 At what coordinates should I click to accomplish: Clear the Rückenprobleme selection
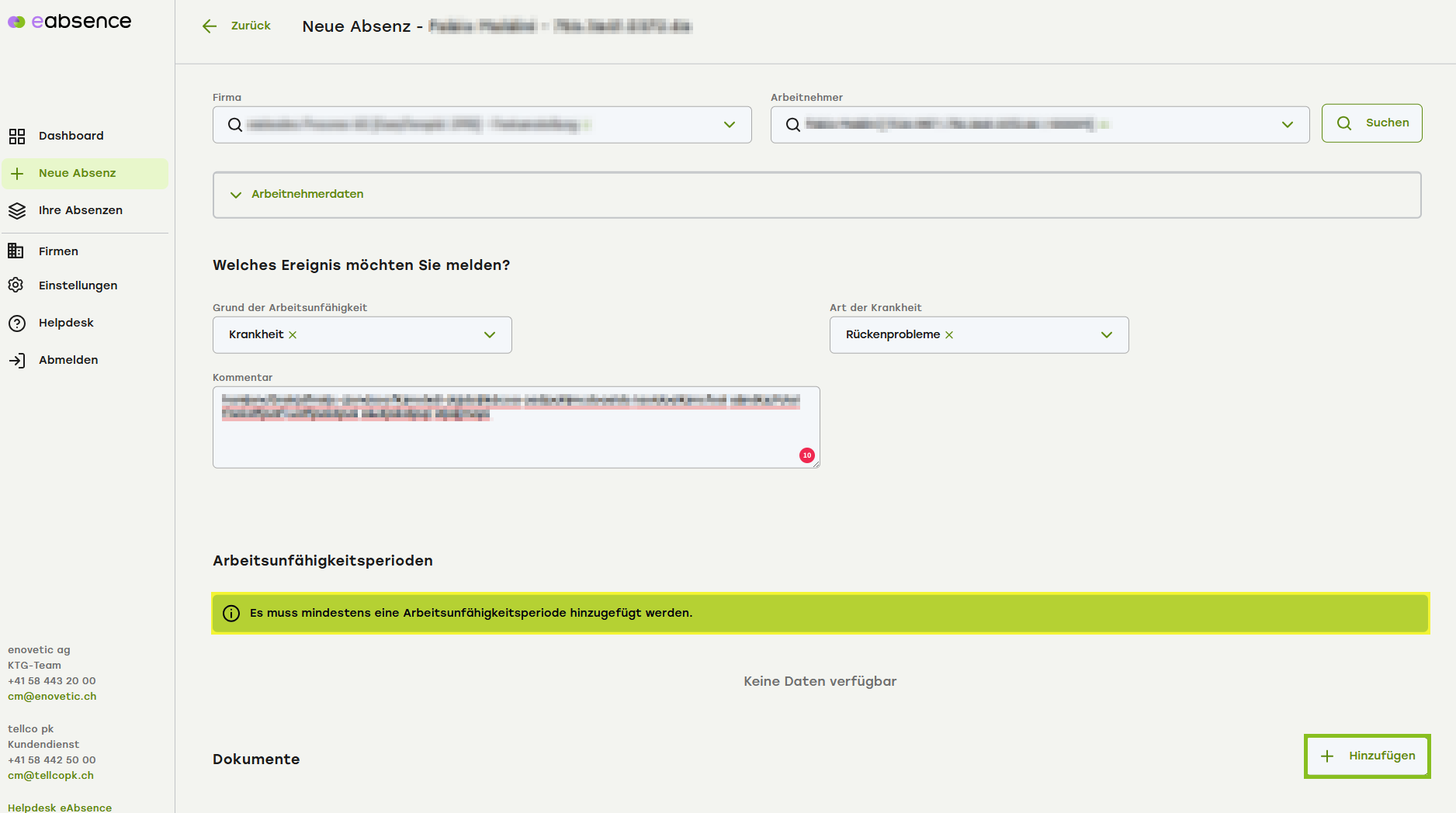[x=949, y=335]
